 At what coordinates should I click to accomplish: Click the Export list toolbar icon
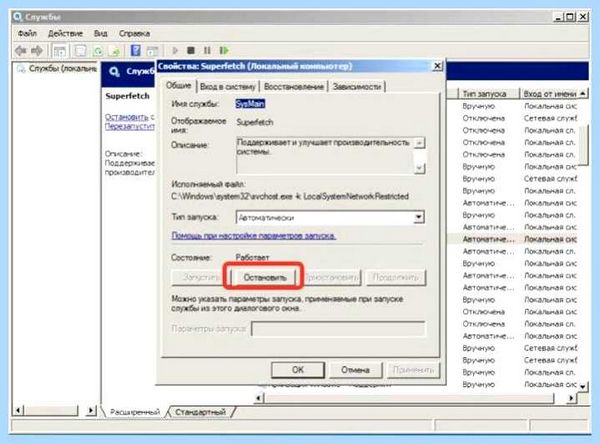tap(115, 51)
